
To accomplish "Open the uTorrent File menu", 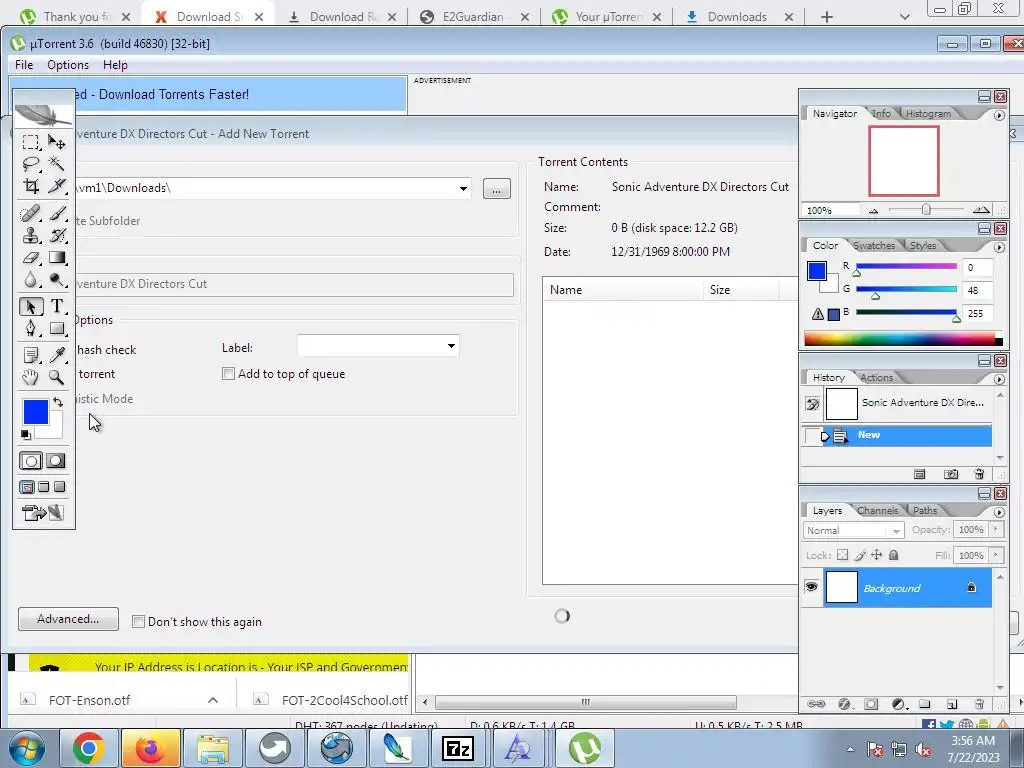I will coord(24,65).
